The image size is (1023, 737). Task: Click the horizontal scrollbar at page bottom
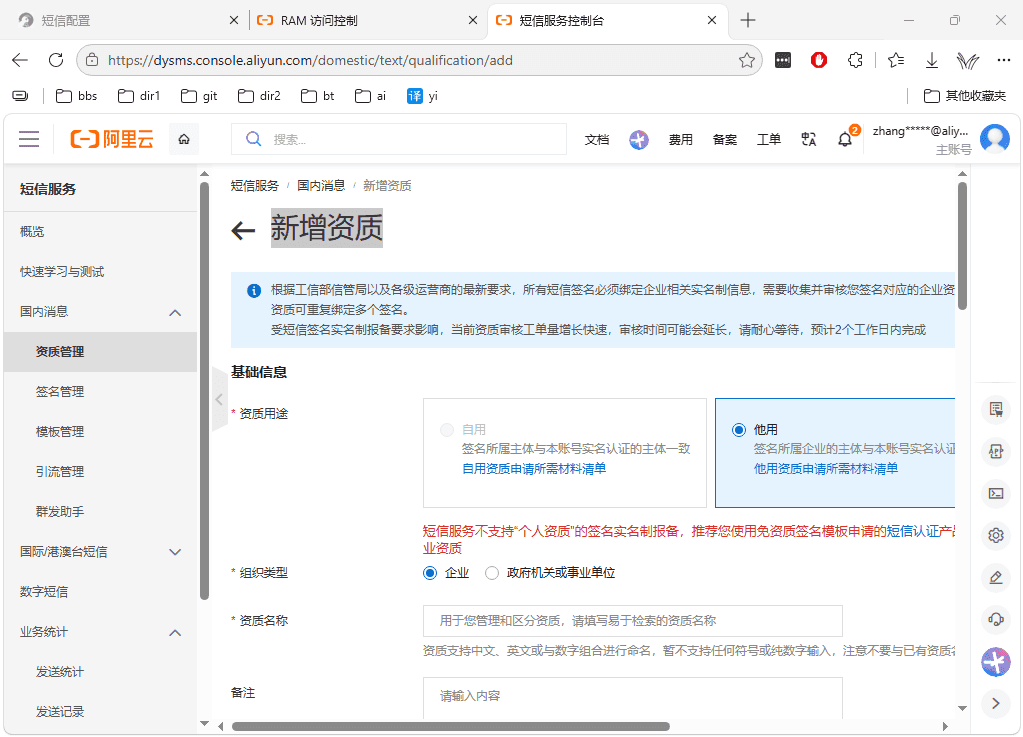(x=450, y=727)
